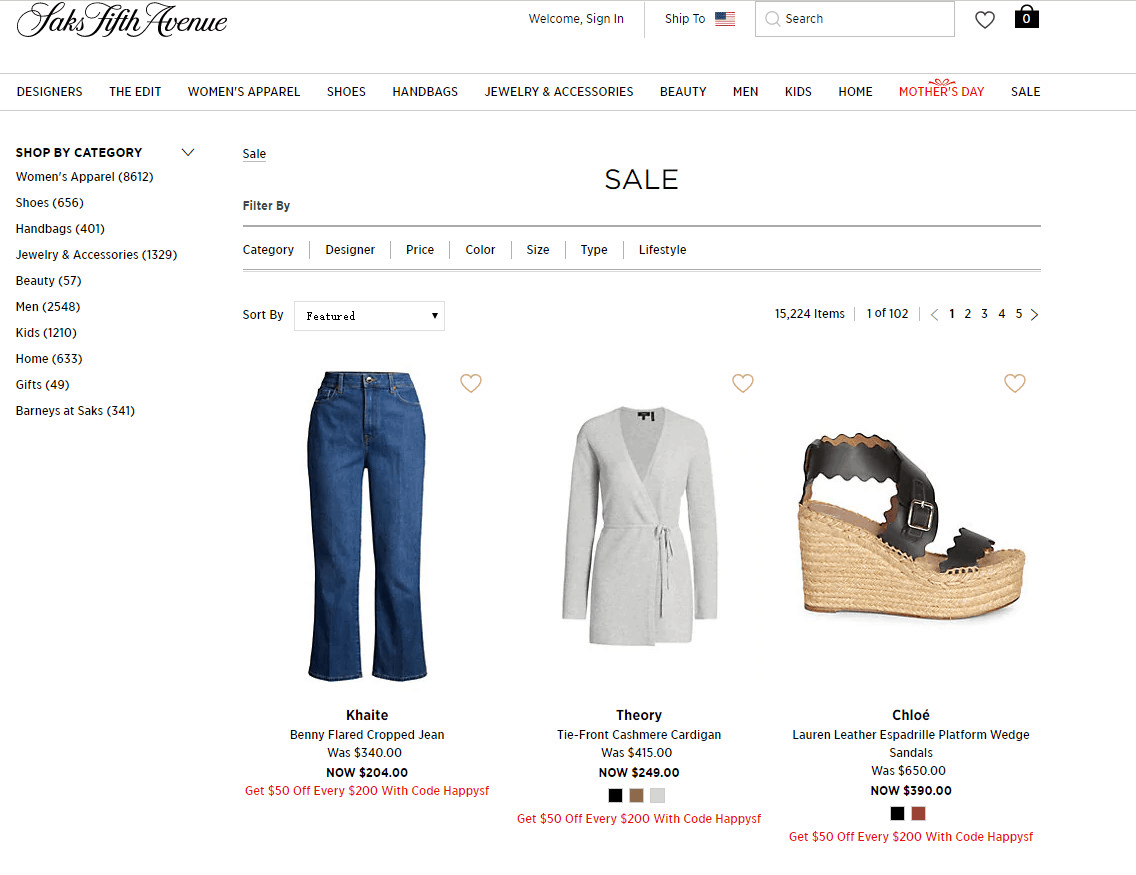Open the Shoes menu
The image size is (1136, 875).
[x=346, y=92]
